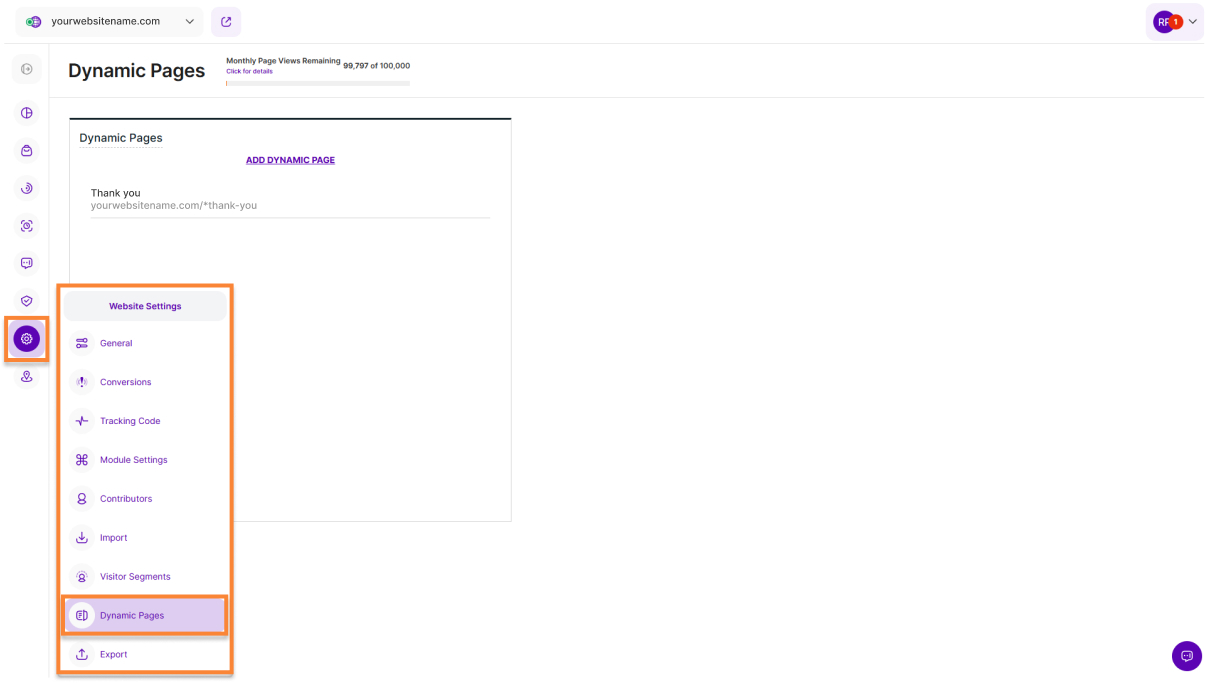The height and width of the screenshot is (683, 1205).
Task: Open the Thank you dynamic page entry
Action: tap(116, 193)
